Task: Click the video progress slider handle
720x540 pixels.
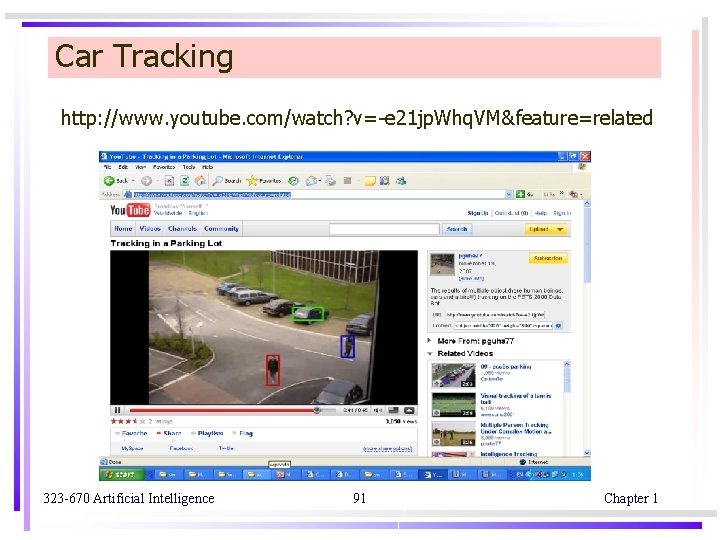Action: click(x=316, y=410)
